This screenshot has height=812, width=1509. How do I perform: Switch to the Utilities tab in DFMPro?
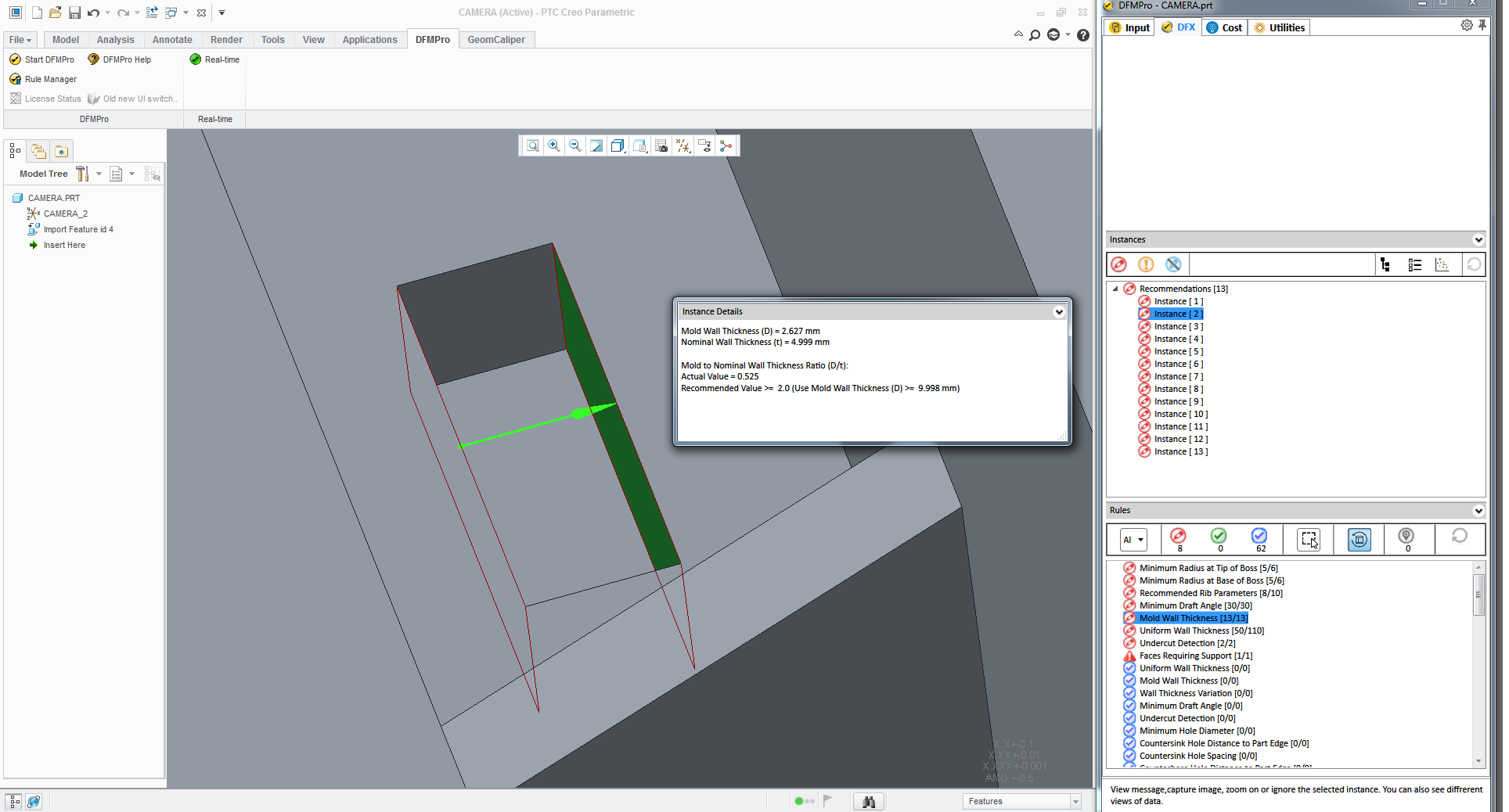pyautogui.click(x=1279, y=27)
